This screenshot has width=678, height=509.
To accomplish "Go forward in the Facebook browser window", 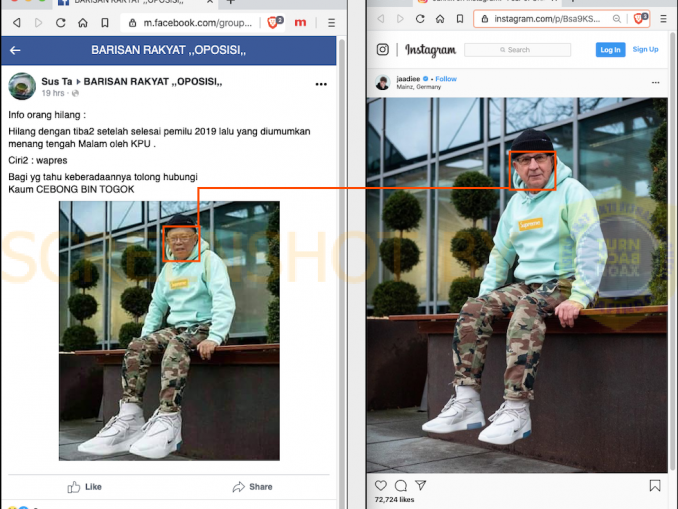I will pyautogui.click(x=38, y=22).
